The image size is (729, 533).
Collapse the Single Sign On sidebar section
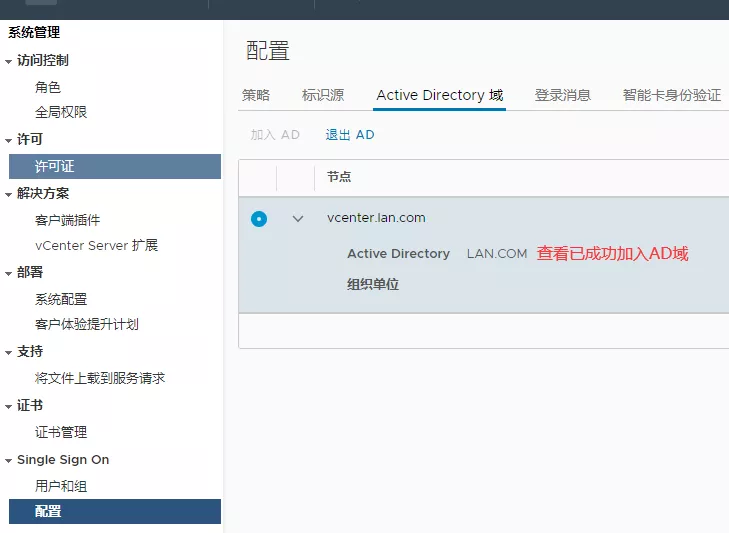pos(9,460)
